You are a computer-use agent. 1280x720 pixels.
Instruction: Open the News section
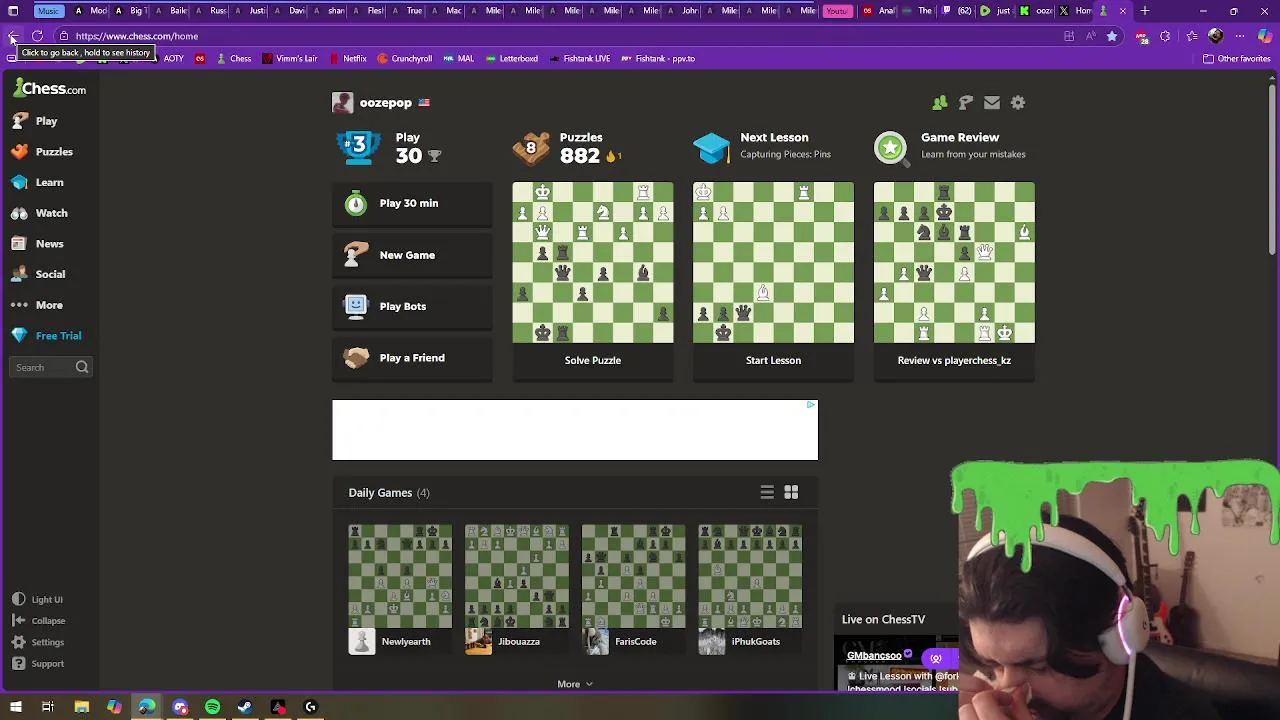pos(38,244)
